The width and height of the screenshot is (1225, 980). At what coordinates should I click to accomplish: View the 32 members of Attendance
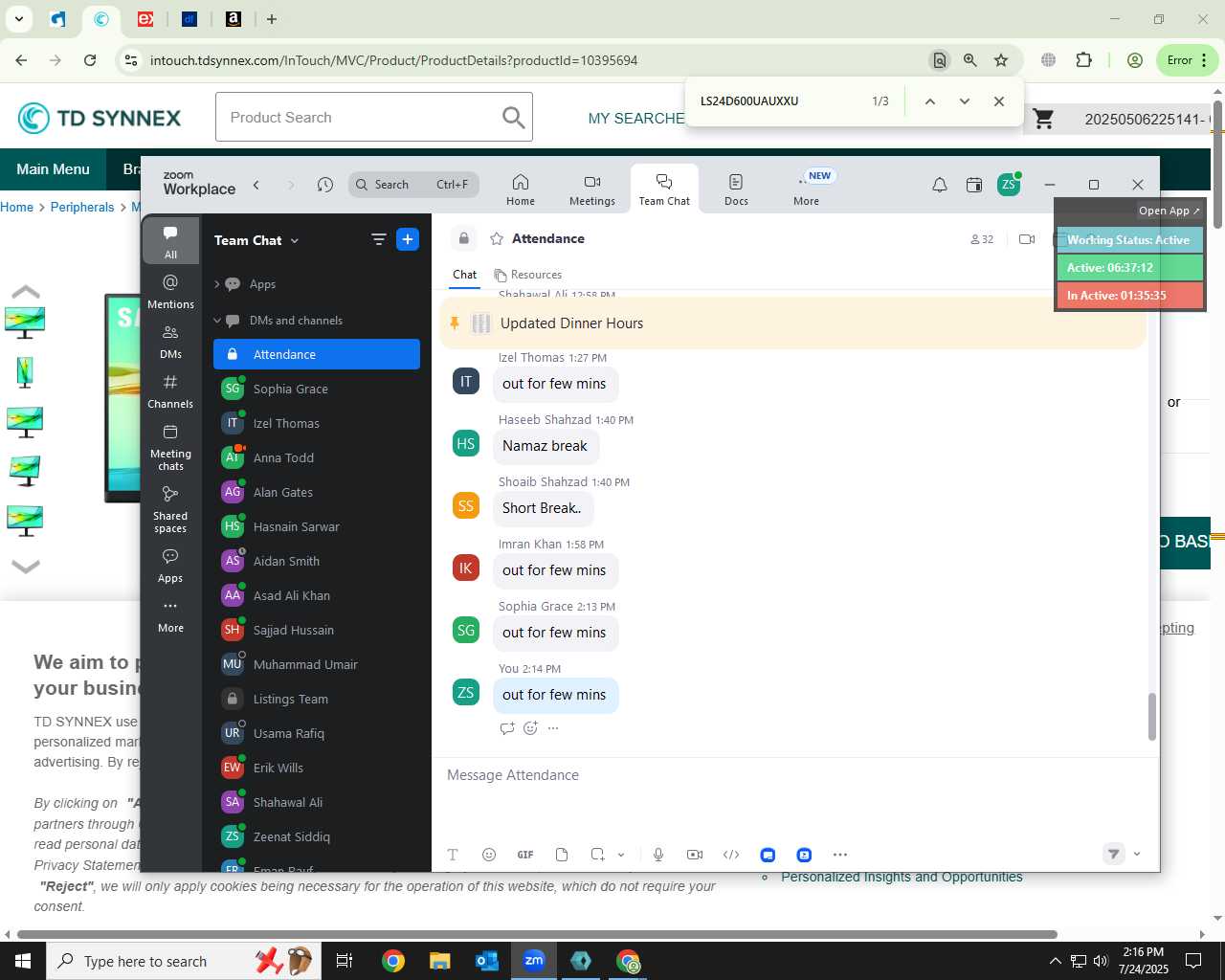pos(982,239)
